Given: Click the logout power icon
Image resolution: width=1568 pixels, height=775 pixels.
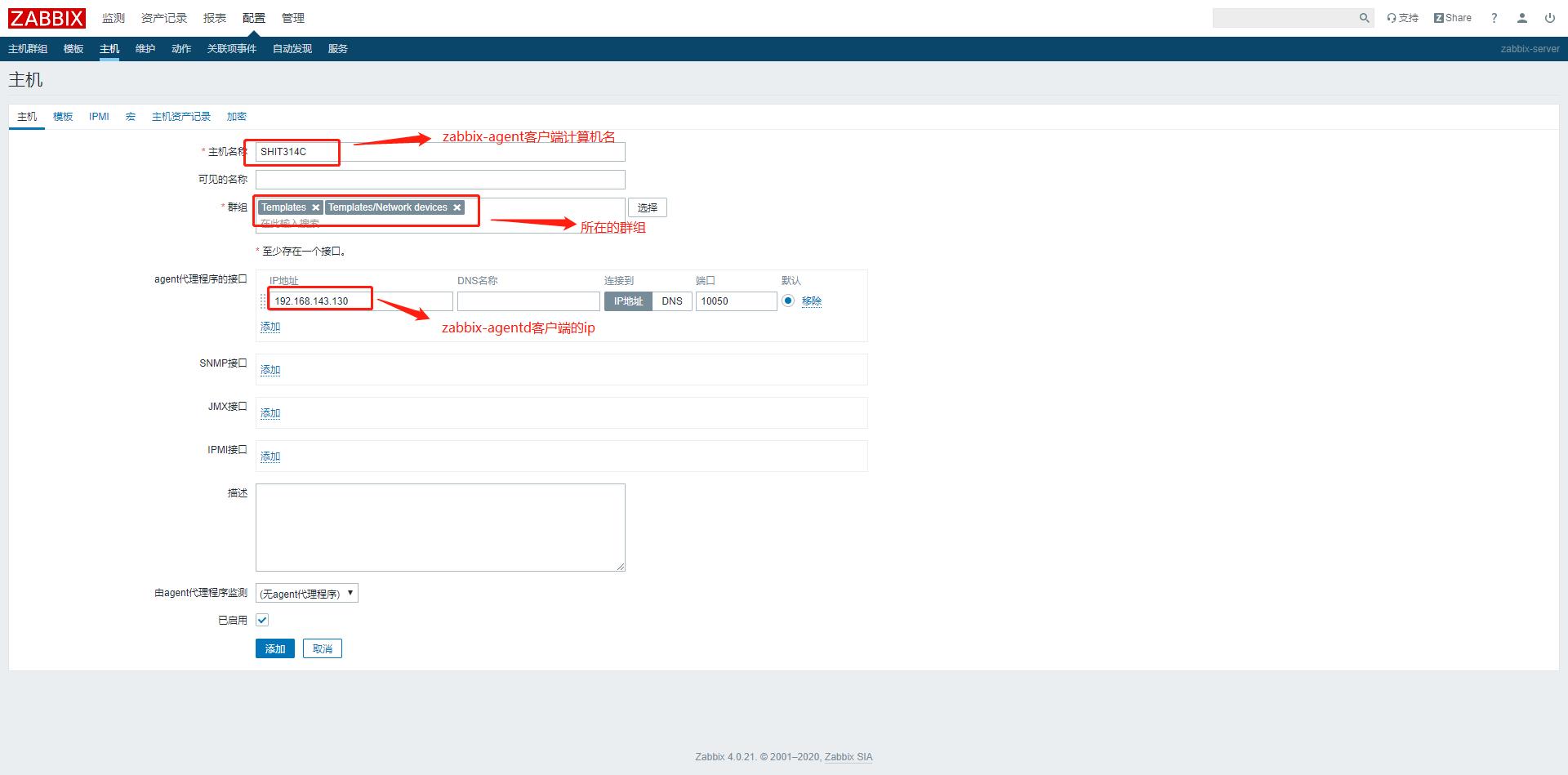Looking at the screenshot, I should tap(1549, 18).
